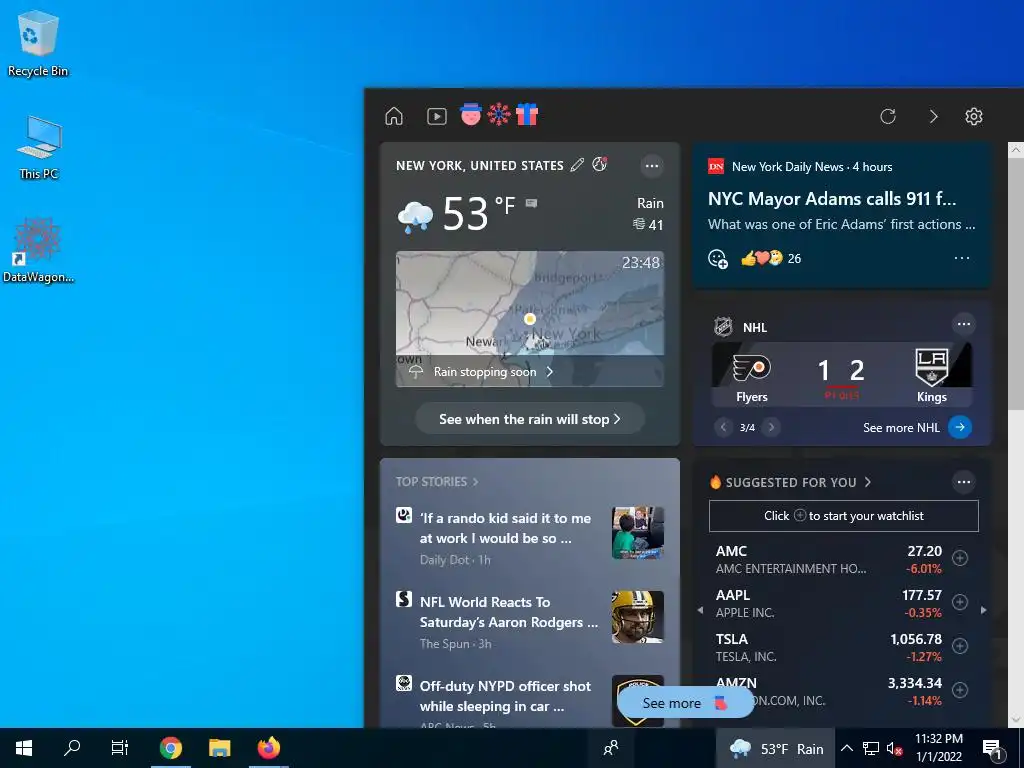Image resolution: width=1024 pixels, height=768 pixels.
Task: Open File Explorer from taskbar
Action: tap(219, 748)
